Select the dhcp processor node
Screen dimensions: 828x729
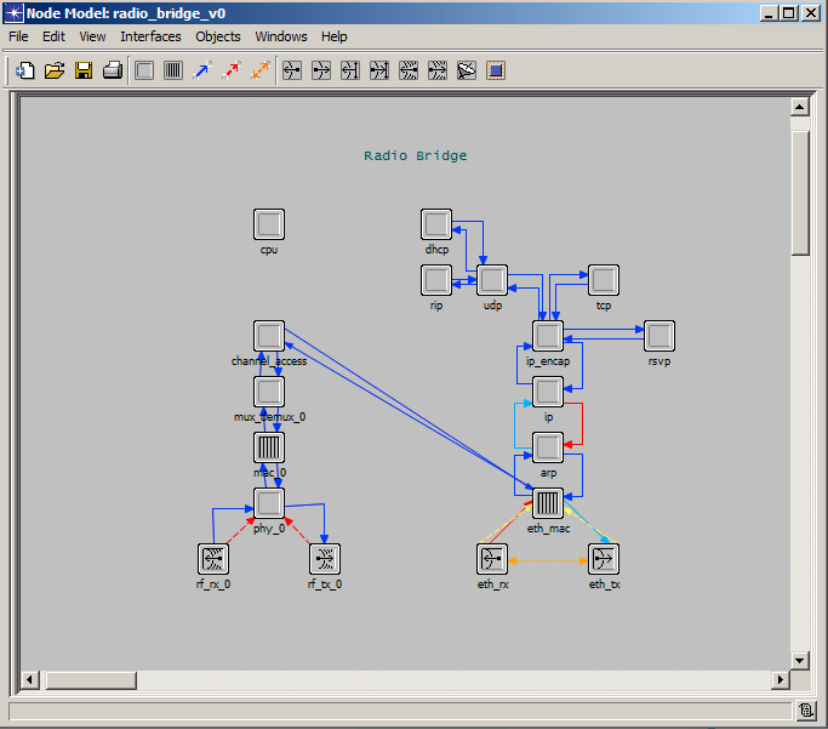click(436, 224)
